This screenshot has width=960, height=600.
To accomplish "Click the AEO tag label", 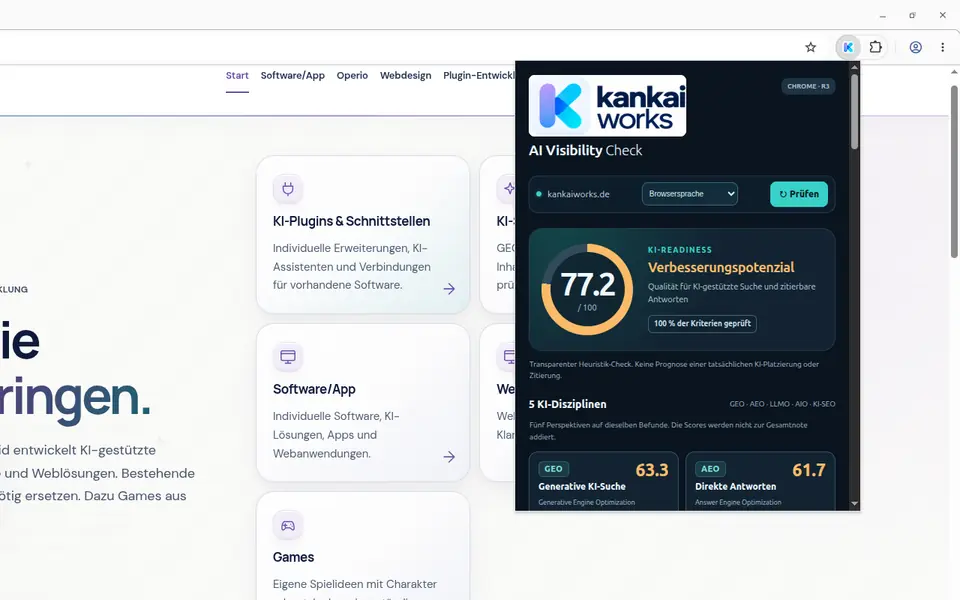I will pyautogui.click(x=710, y=469).
